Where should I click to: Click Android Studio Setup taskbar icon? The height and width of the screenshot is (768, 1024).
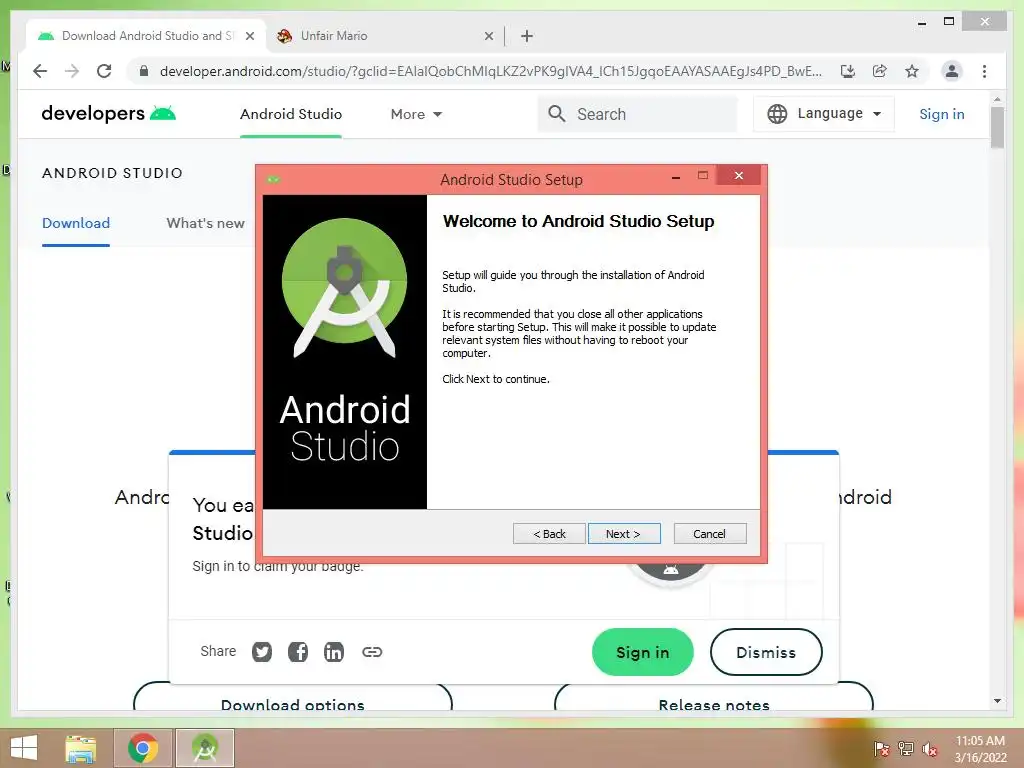point(205,748)
